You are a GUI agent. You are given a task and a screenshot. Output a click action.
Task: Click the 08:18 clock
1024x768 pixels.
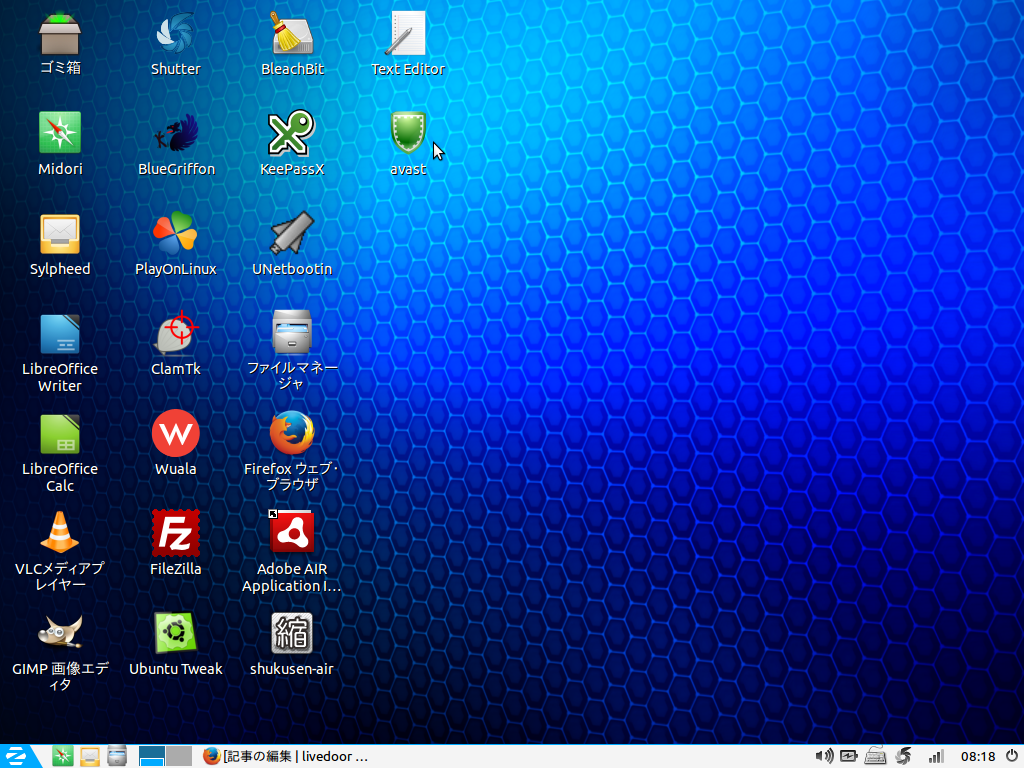[978, 756]
